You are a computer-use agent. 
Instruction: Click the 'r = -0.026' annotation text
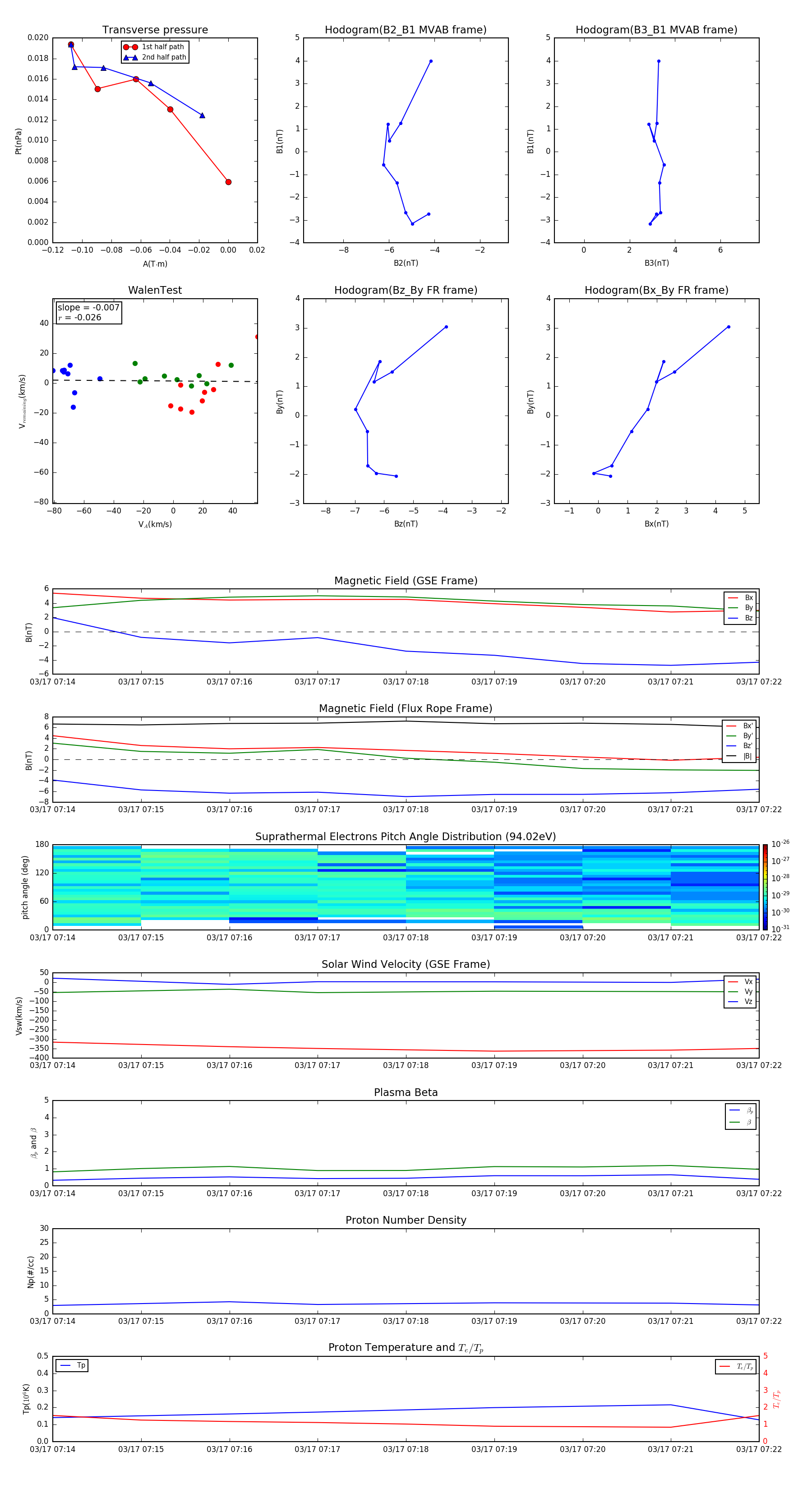click(x=80, y=317)
